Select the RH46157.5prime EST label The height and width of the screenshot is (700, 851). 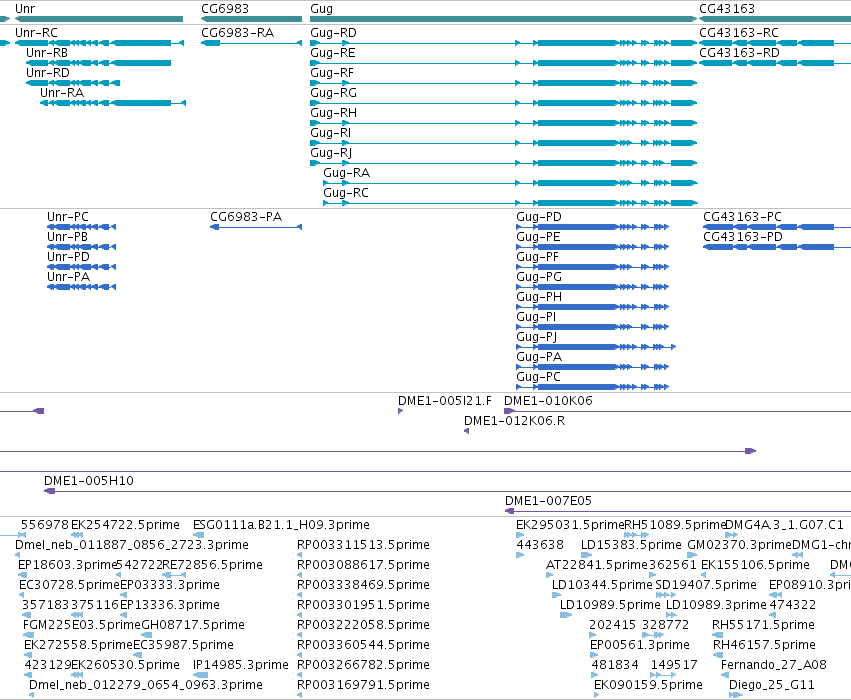(x=764, y=646)
